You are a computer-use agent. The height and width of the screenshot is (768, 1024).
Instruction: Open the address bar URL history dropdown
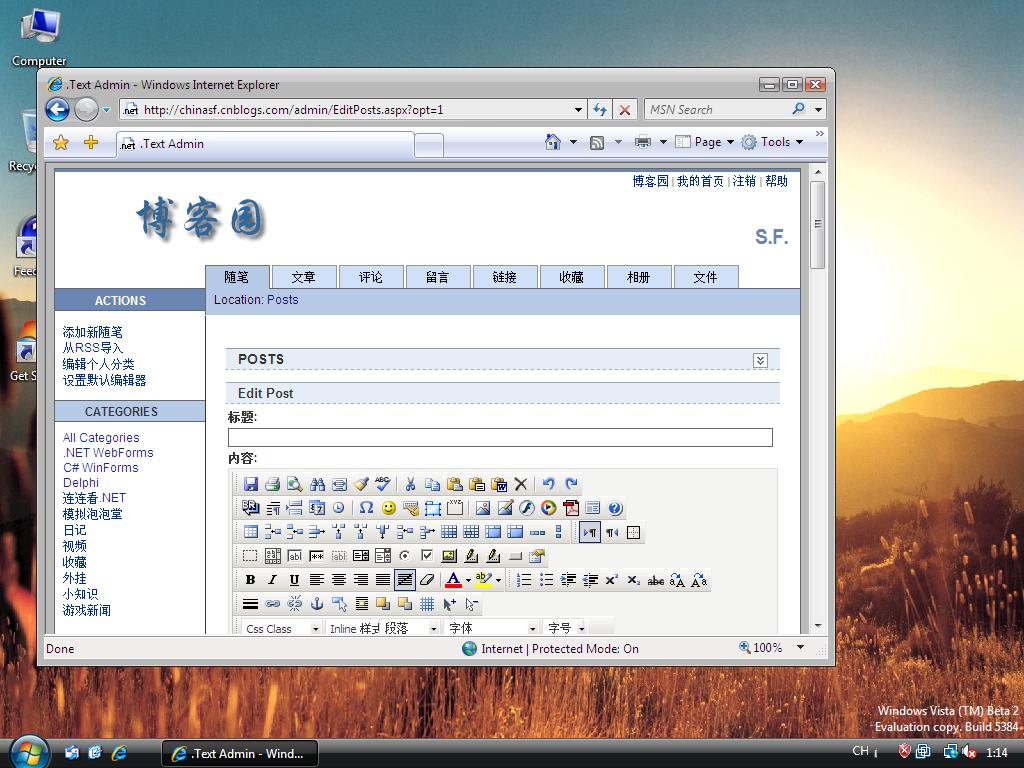click(x=578, y=110)
